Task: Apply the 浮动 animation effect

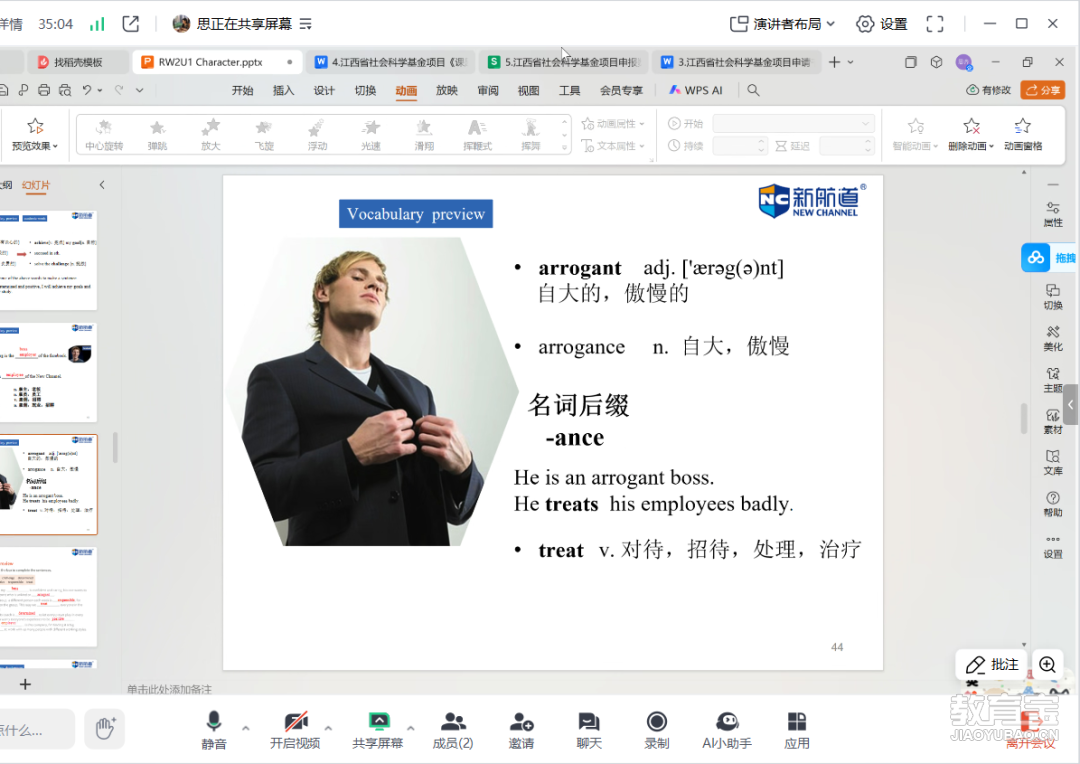Action: 318,134
